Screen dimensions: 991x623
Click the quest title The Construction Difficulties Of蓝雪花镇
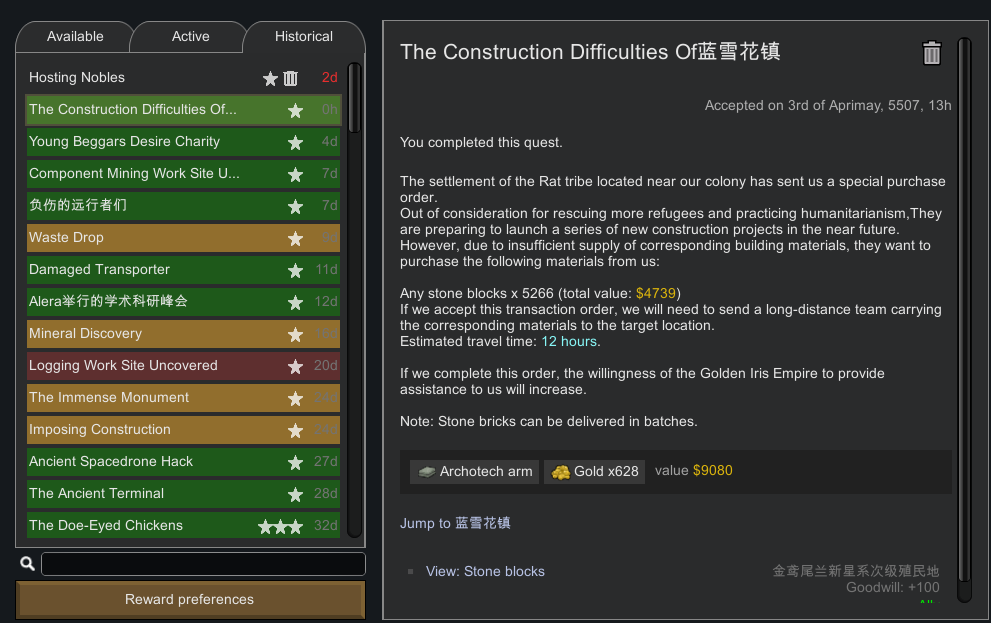(x=590, y=52)
